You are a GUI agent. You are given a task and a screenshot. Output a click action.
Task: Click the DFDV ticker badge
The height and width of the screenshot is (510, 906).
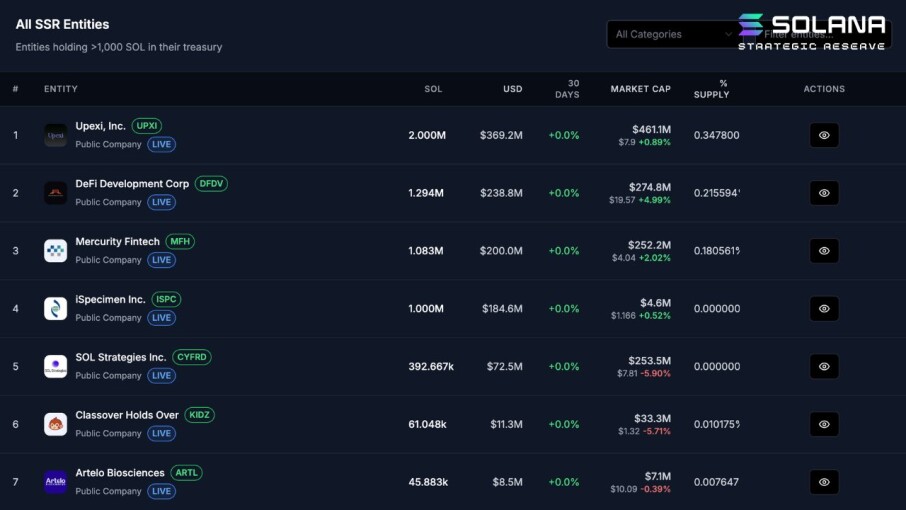[x=211, y=184]
